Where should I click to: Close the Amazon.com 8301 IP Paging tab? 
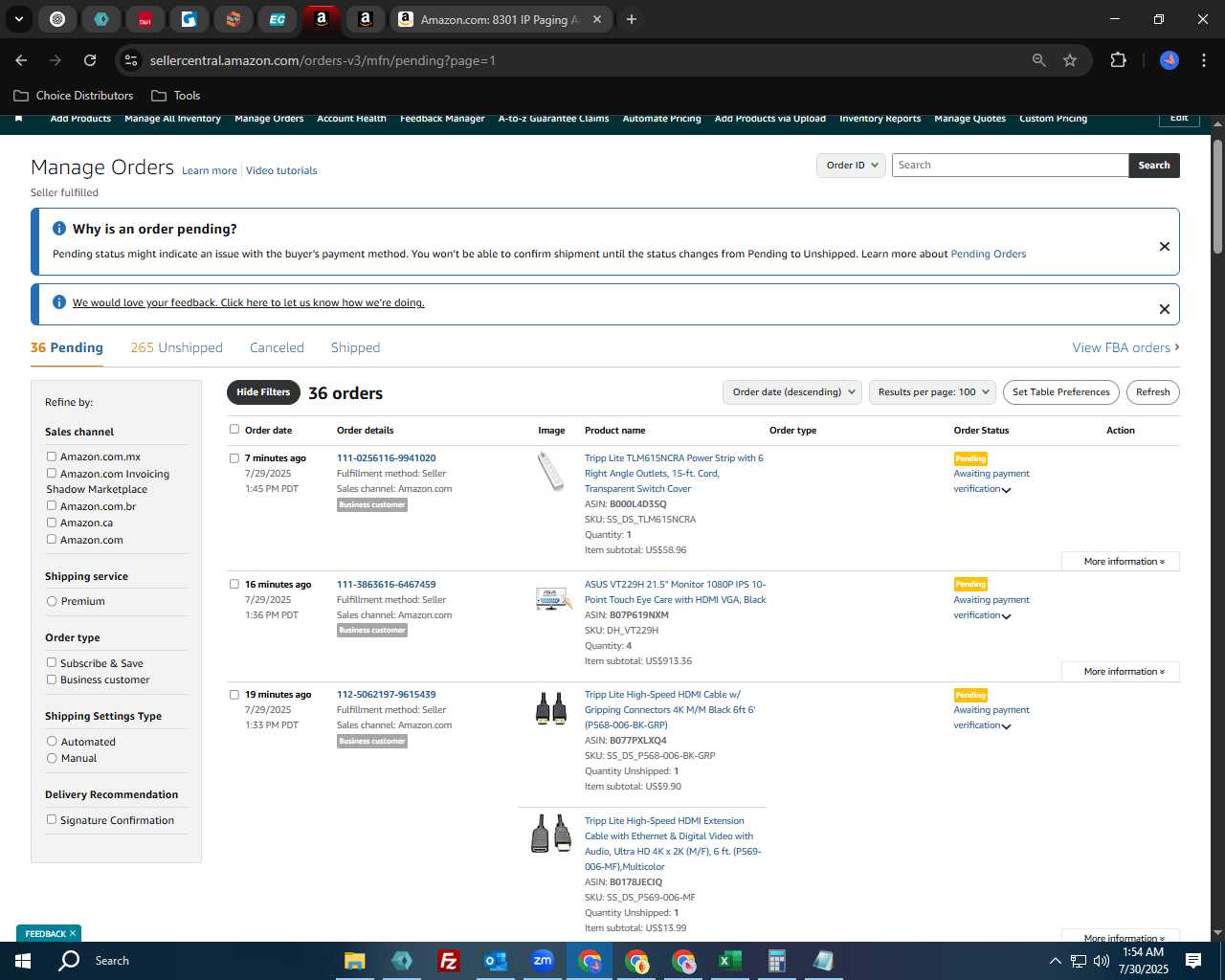(597, 19)
